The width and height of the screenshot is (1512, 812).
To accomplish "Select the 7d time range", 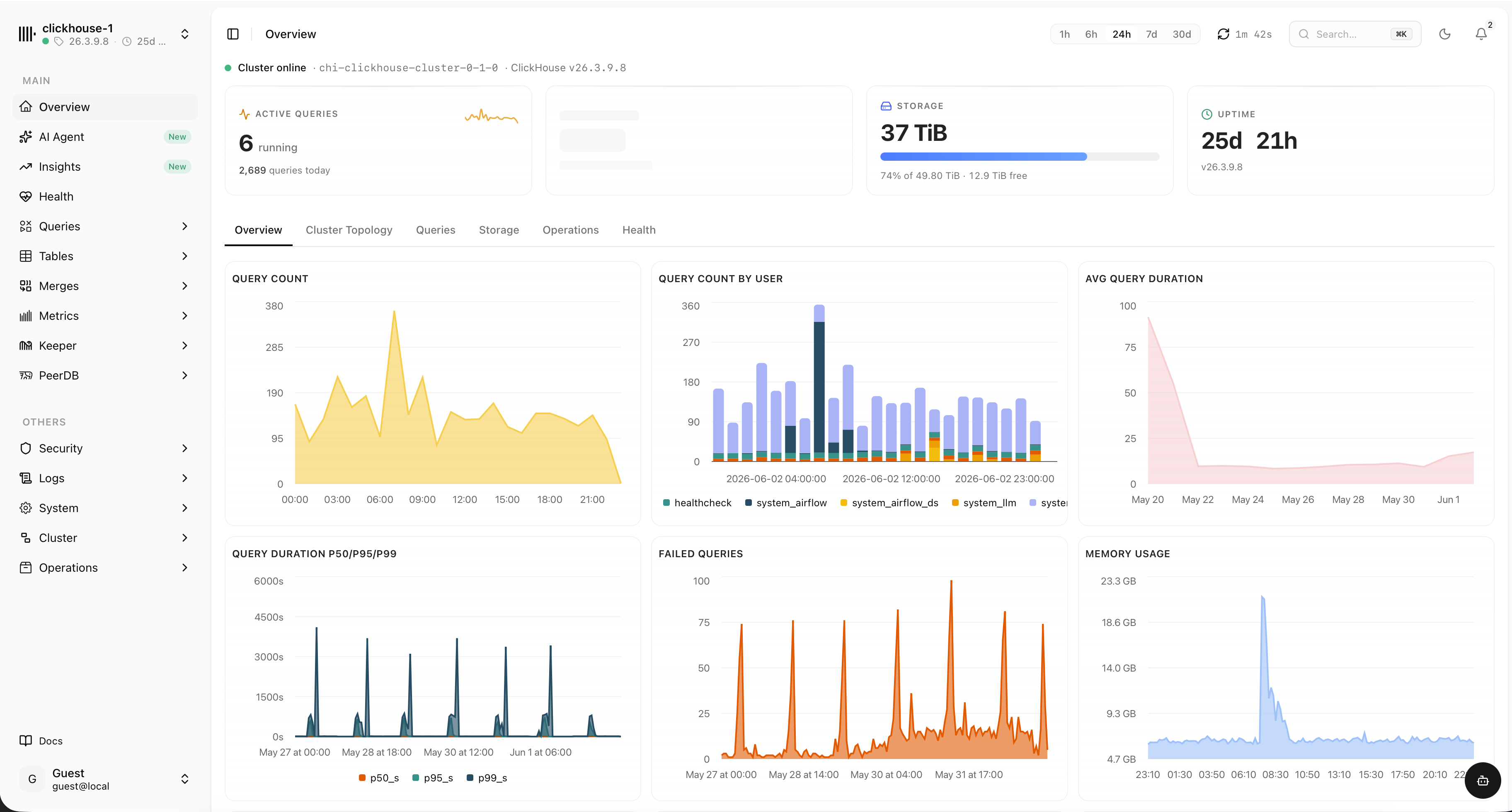I will tap(1151, 34).
